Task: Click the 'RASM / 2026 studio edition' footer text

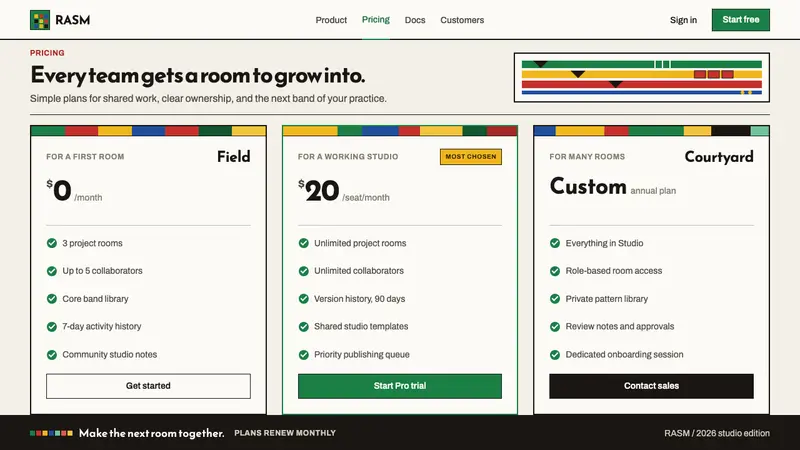Action: [717, 433]
